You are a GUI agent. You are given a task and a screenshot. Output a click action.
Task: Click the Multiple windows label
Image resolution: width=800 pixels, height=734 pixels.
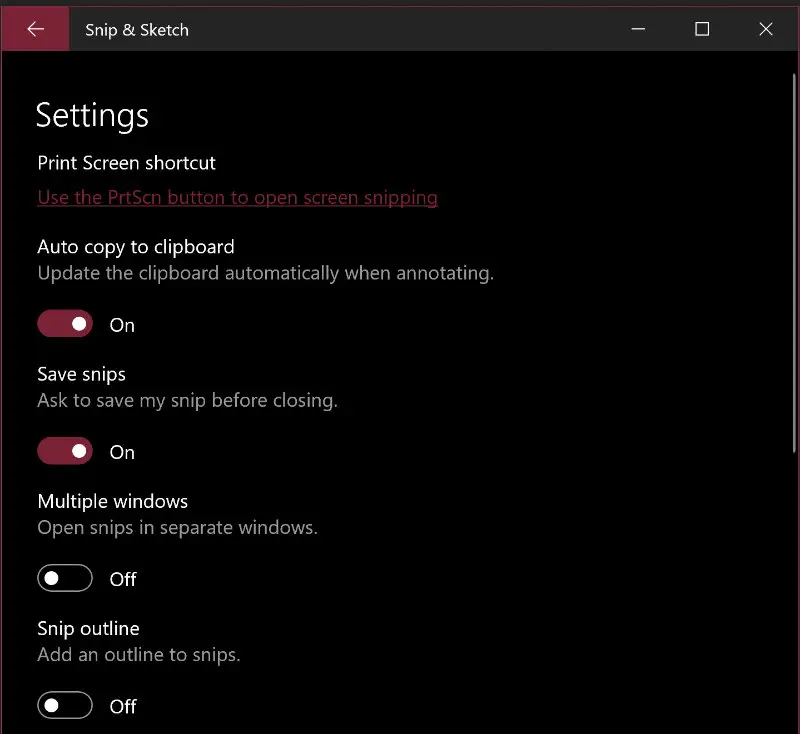[x=113, y=501]
